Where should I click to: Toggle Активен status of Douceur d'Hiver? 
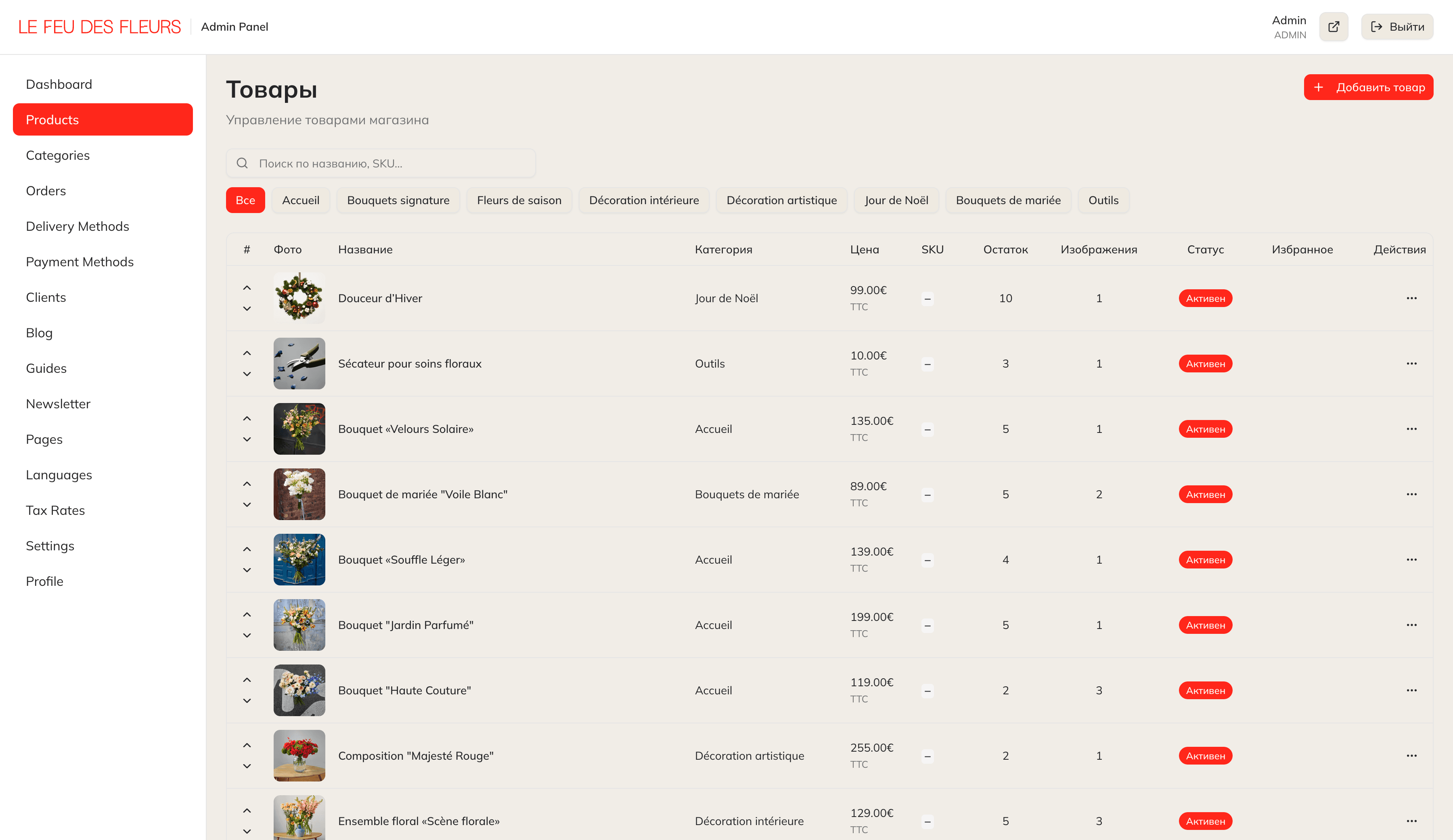[1205, 298]
